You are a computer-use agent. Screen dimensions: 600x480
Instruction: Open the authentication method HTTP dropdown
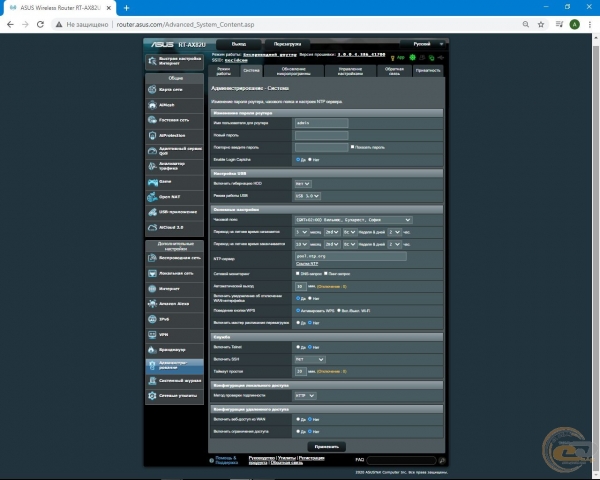click(305, 395)
